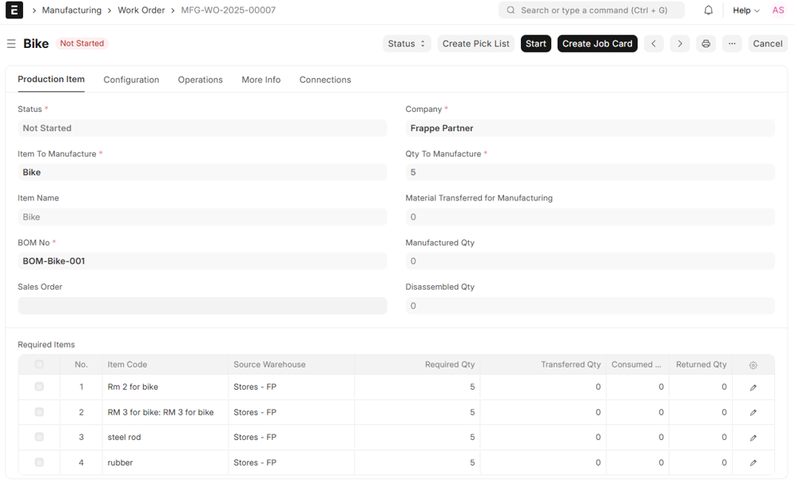Select the rubber row checkbox
The width and height of the screenshot is (795, 488).
pyautogui.click(x=39, y=462)
